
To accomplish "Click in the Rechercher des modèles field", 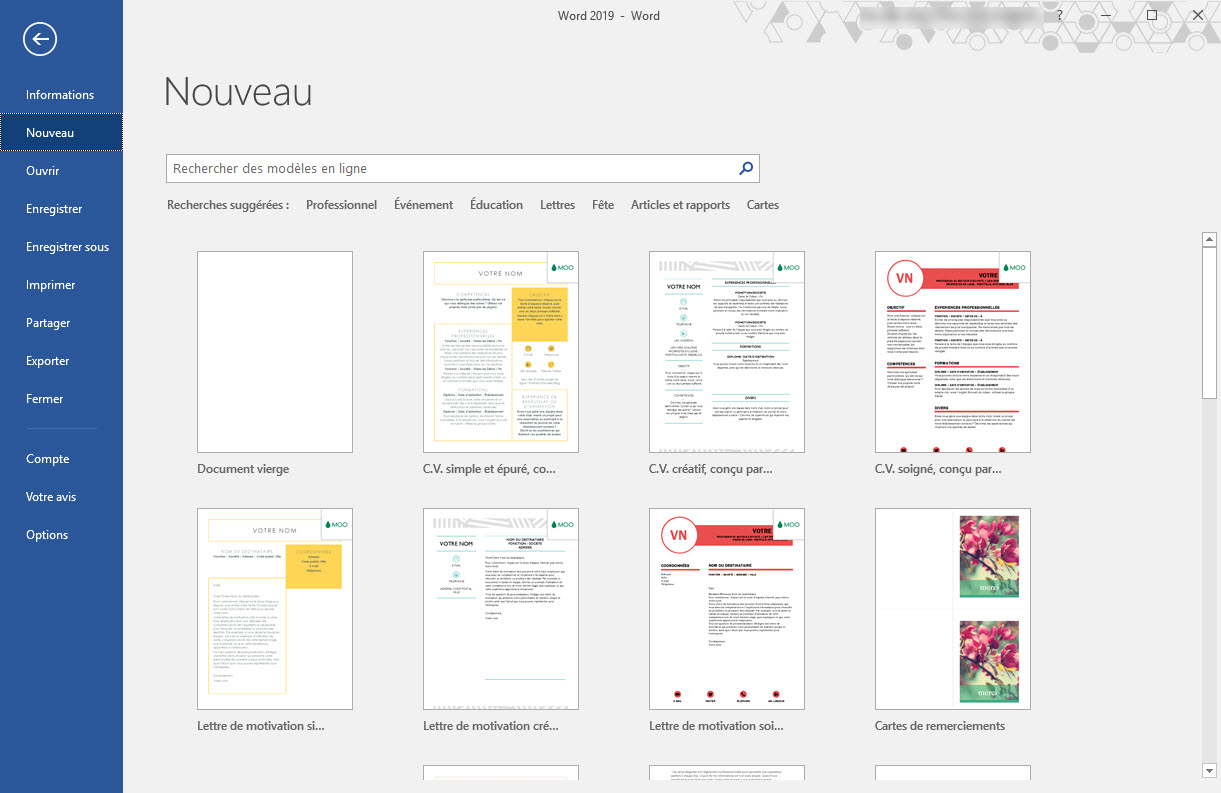I will 450,169.
